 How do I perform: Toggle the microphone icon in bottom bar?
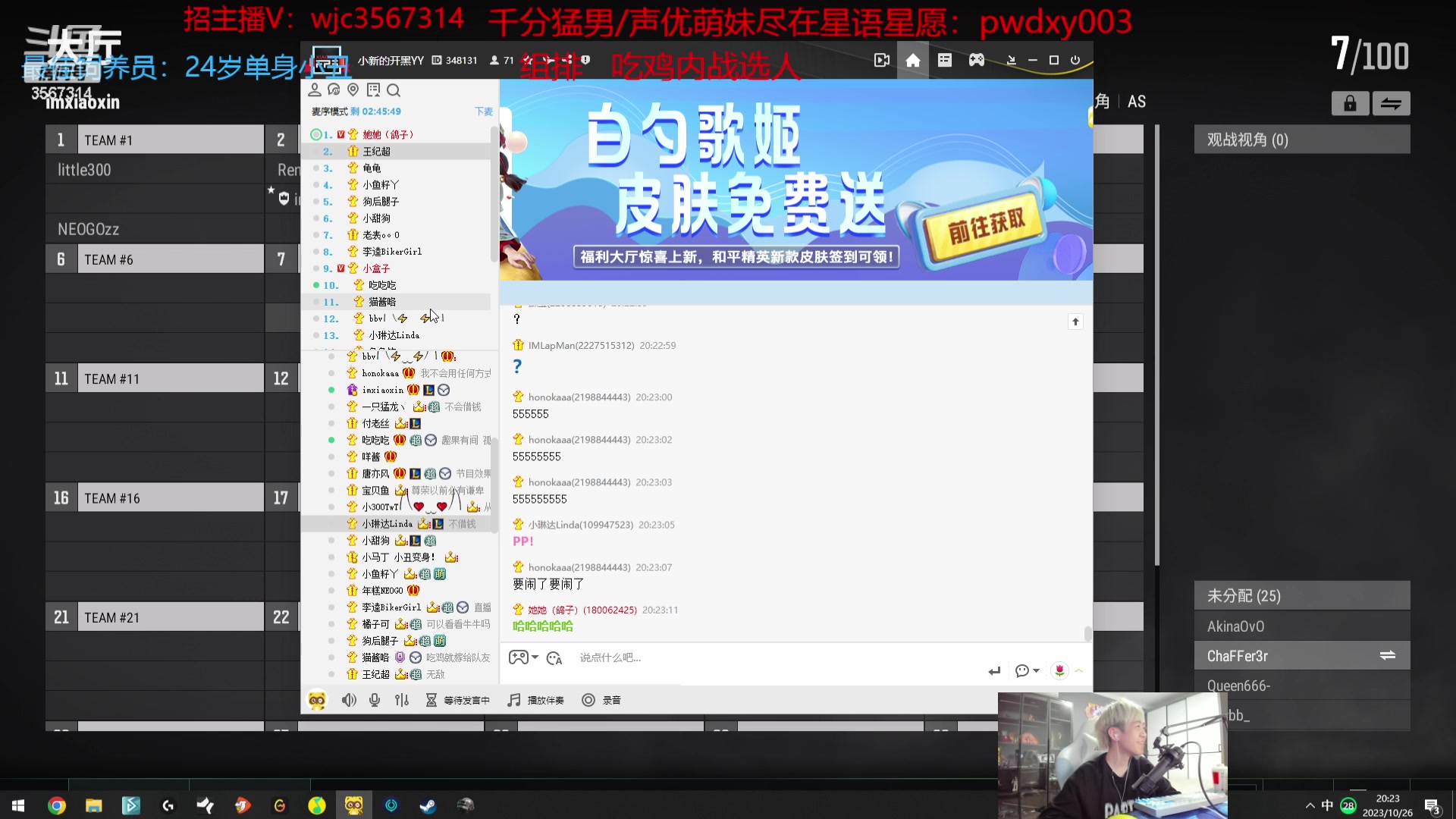coord(375,700)
